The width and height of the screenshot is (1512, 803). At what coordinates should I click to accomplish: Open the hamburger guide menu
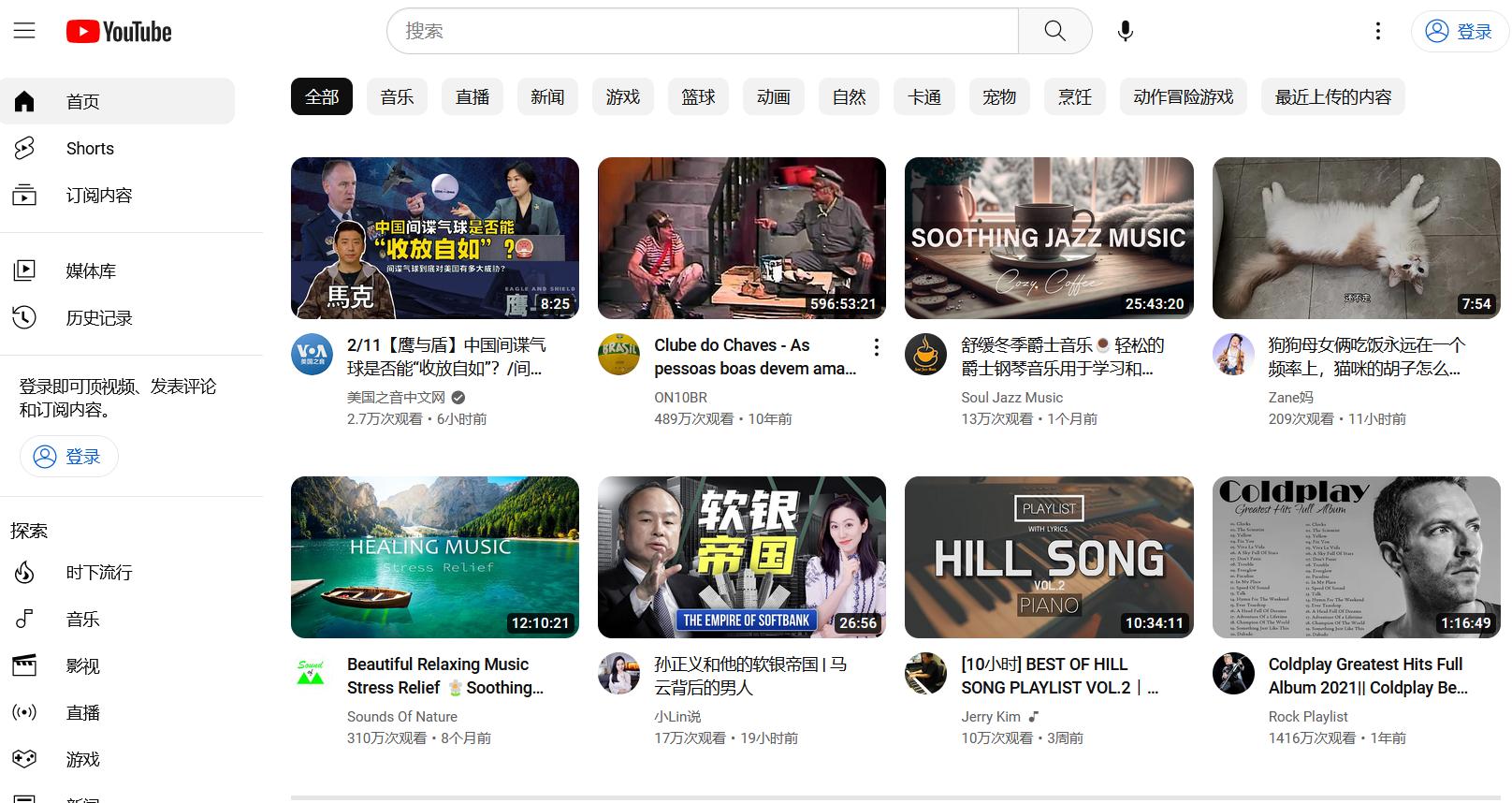[24, 31]
